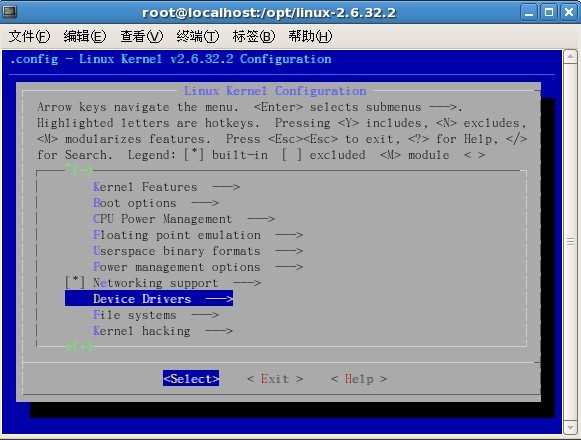The height and width of the screenshot is (440, 581).
Task: Open the Kernel hacking submenu
Action: pyautogui.click(x=163, y=331)
